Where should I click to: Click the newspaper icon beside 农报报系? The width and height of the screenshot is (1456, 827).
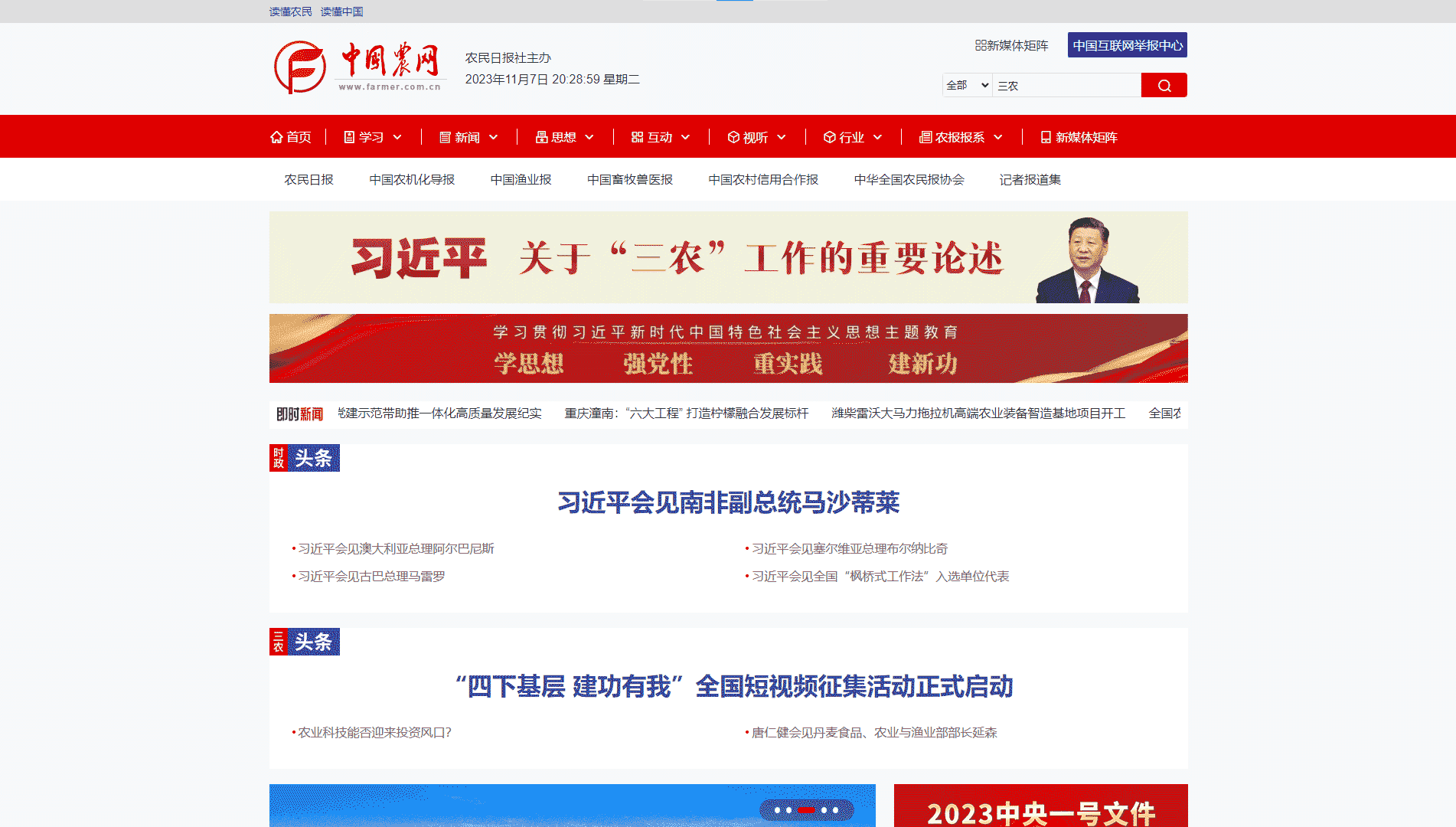pyautogui.click(x=926, y=137)
